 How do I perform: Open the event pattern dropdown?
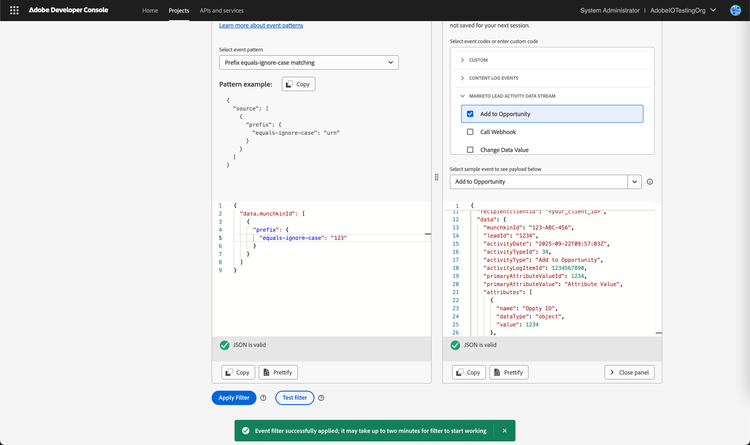click(308, 62)
